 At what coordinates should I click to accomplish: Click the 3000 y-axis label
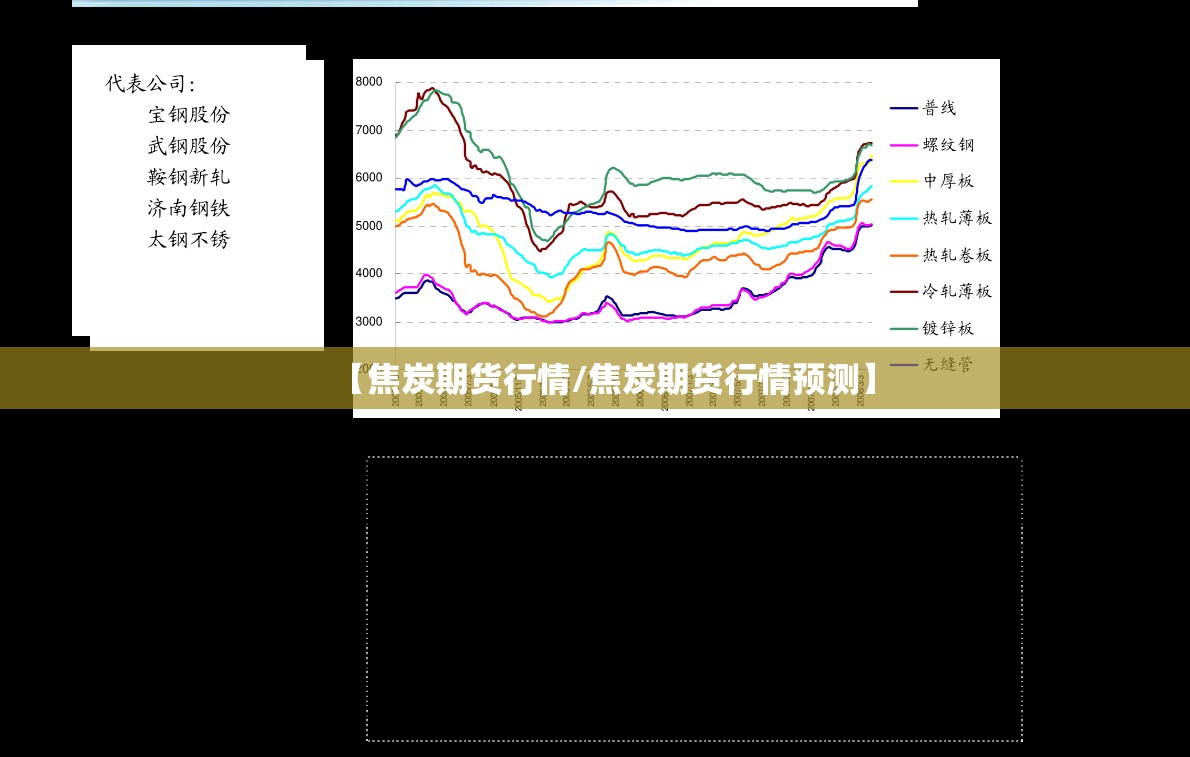369,322
